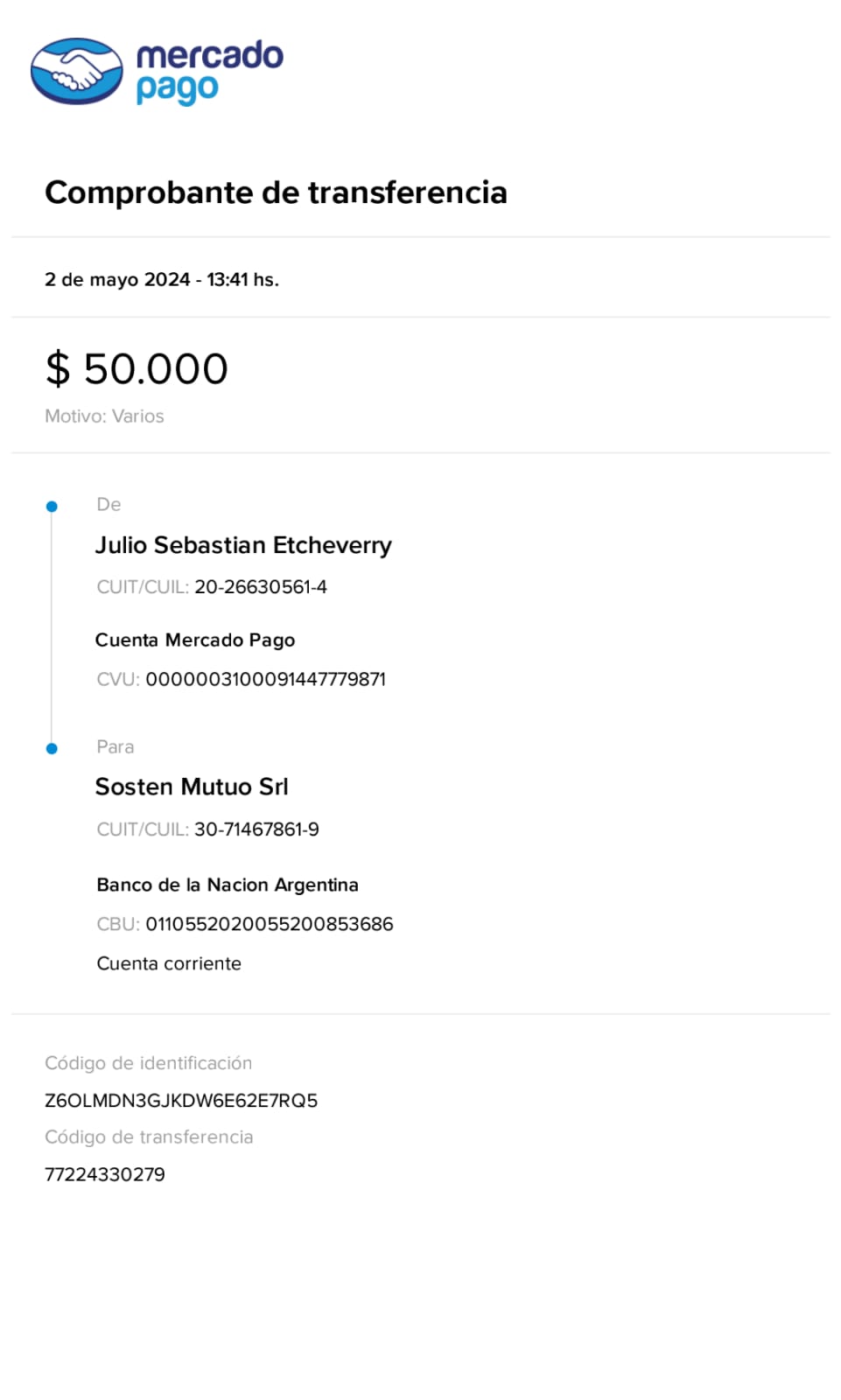Select the CVU number

(x=265, y=680)
